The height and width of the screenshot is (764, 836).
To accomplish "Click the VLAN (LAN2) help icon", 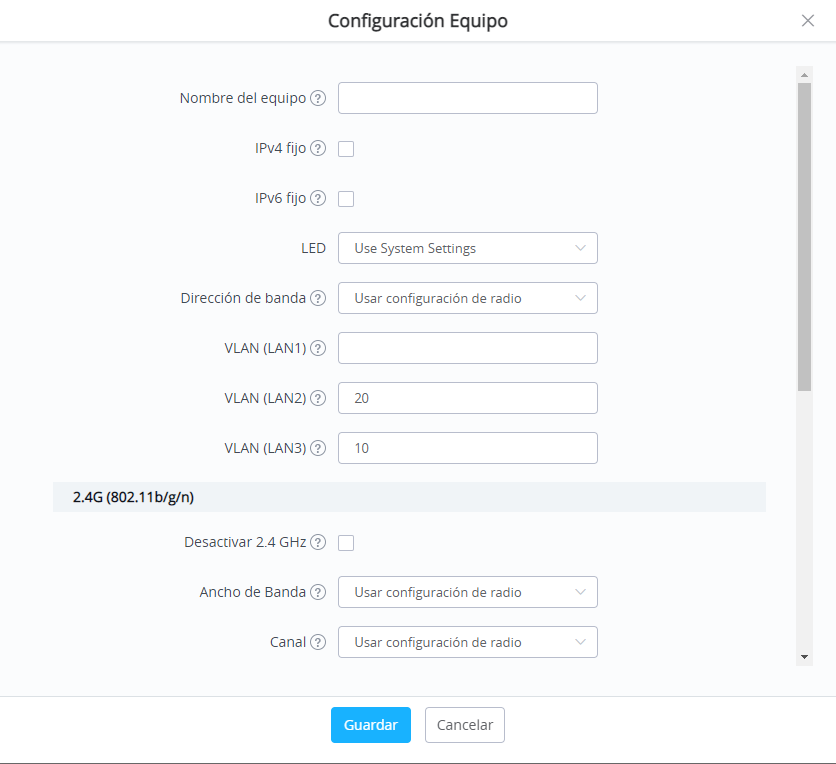I will click(x=318, y=398).
